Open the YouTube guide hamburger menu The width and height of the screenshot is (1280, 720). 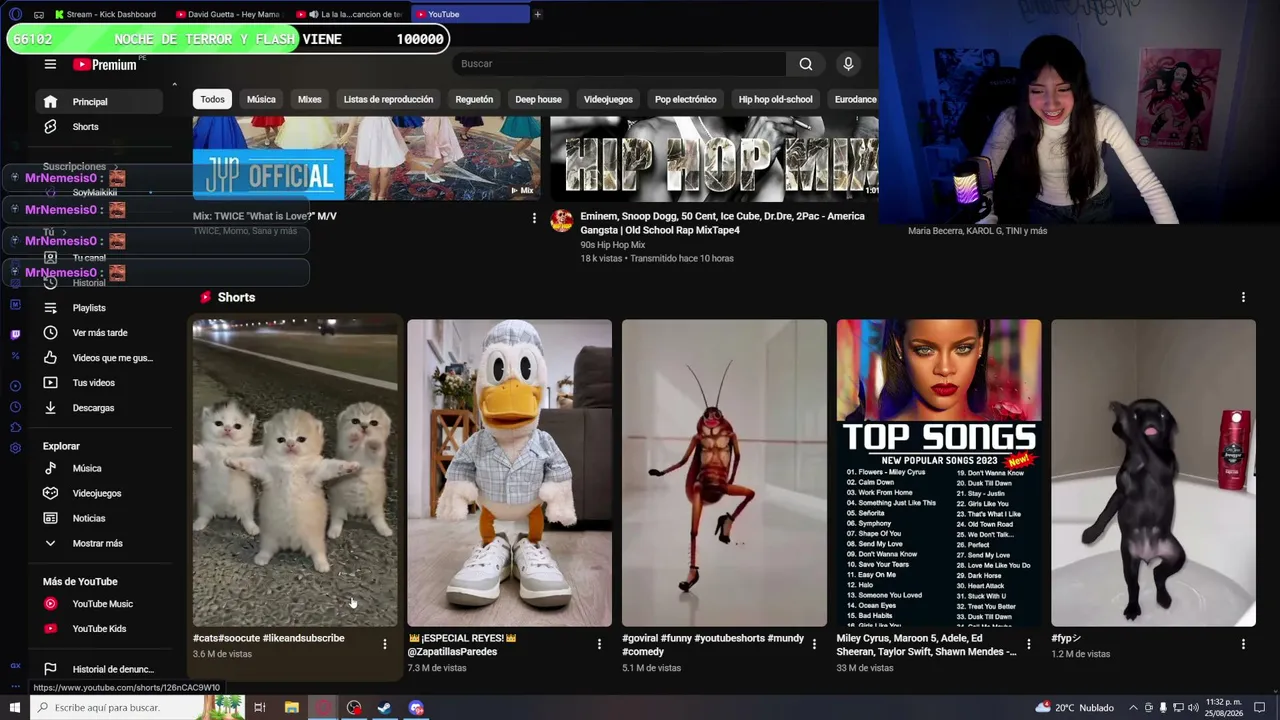tap(50, 64)
